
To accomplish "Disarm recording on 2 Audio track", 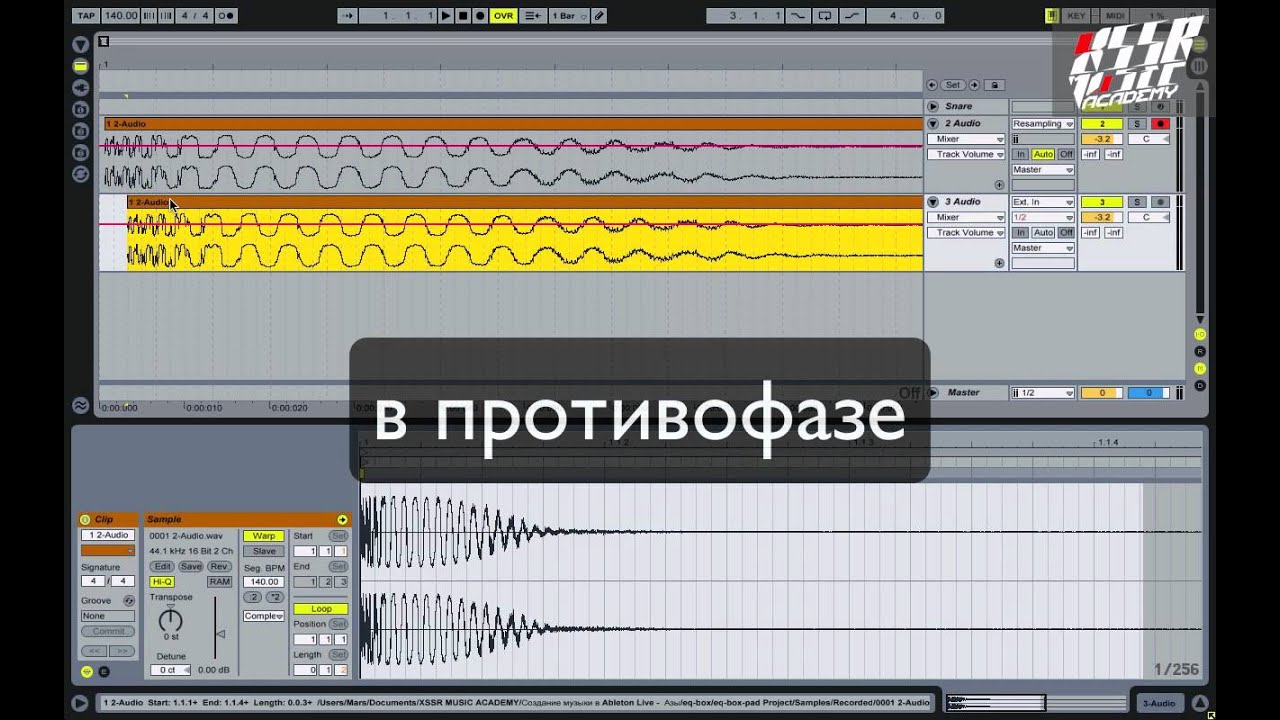I will [x=1161, y=124].
